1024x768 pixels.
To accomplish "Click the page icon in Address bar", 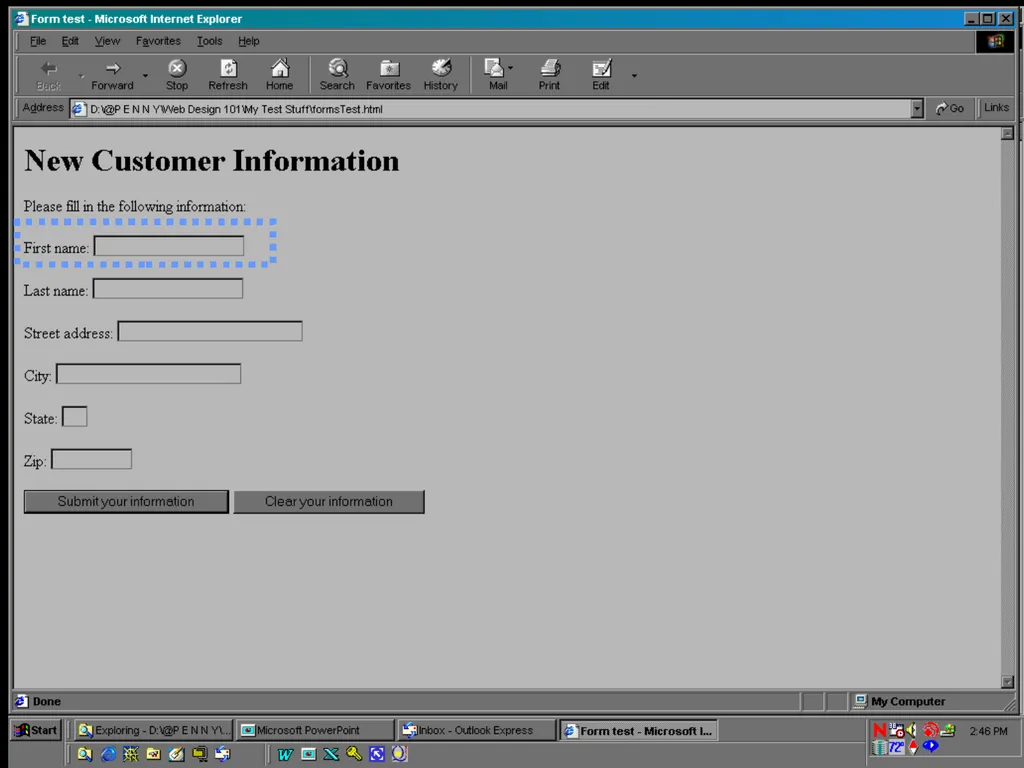I will [x=78, y=109].
